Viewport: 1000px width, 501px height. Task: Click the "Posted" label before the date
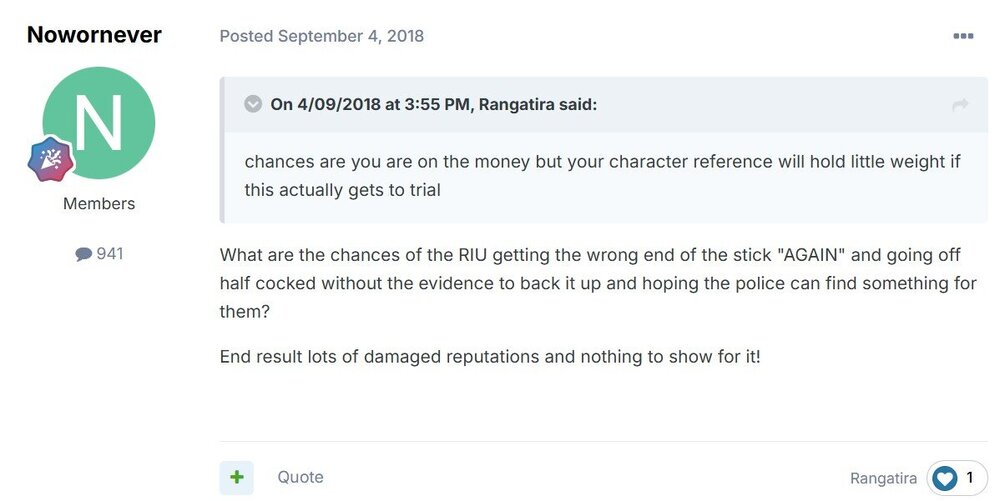click(x=246, y=36)
